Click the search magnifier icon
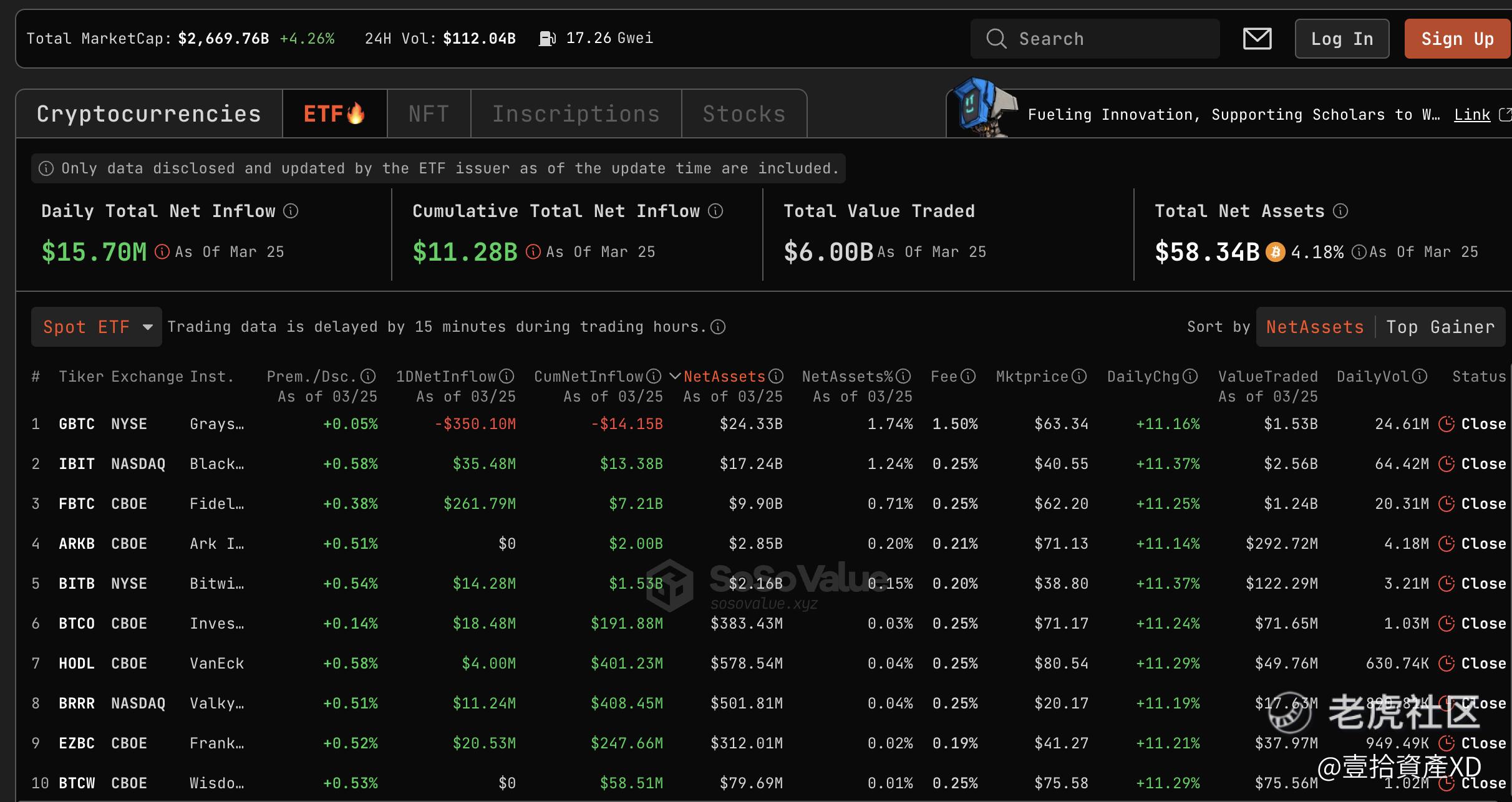 coord(996,39)
